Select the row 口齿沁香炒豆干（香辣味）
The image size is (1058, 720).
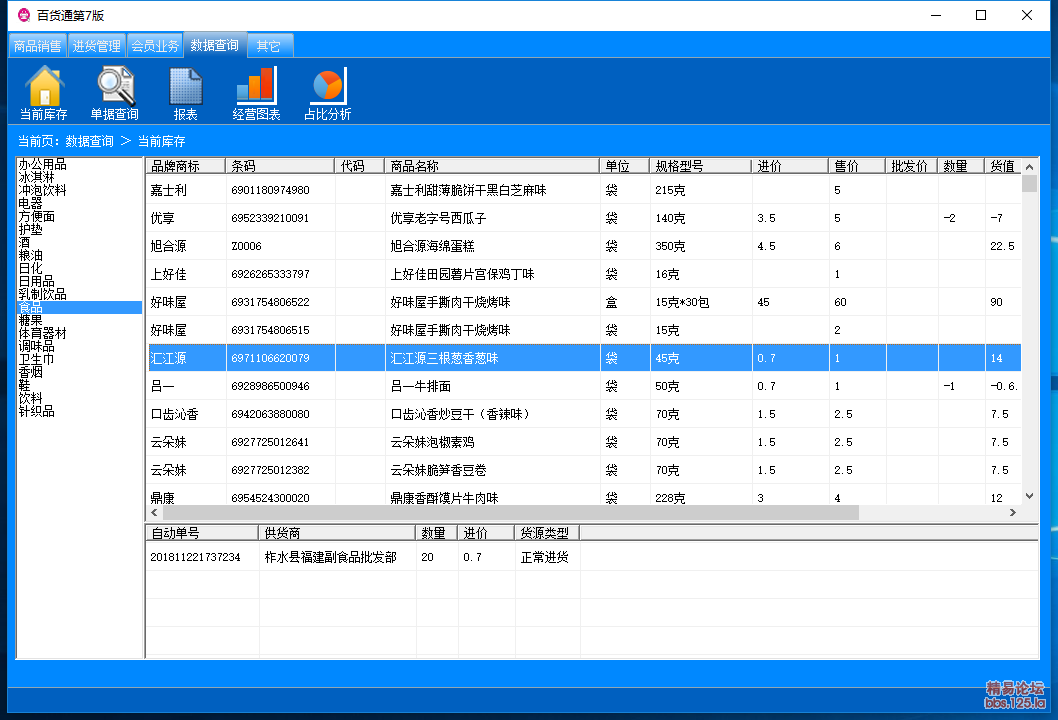pos(584,414)
